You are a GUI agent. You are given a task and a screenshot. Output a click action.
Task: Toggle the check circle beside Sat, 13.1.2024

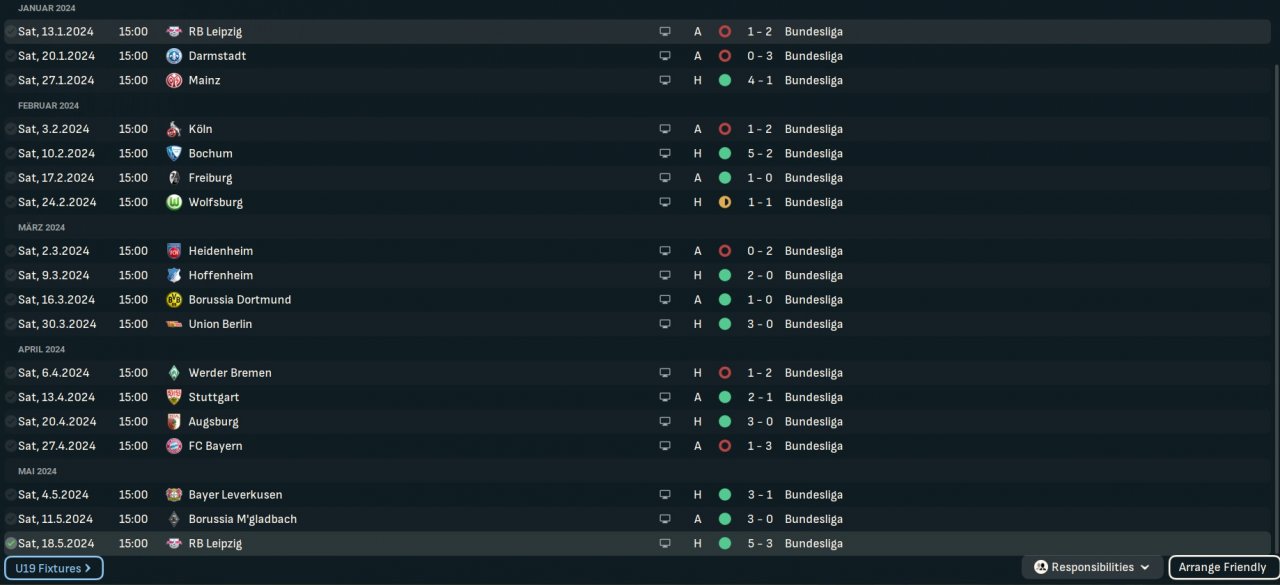[x=10, y=32]
